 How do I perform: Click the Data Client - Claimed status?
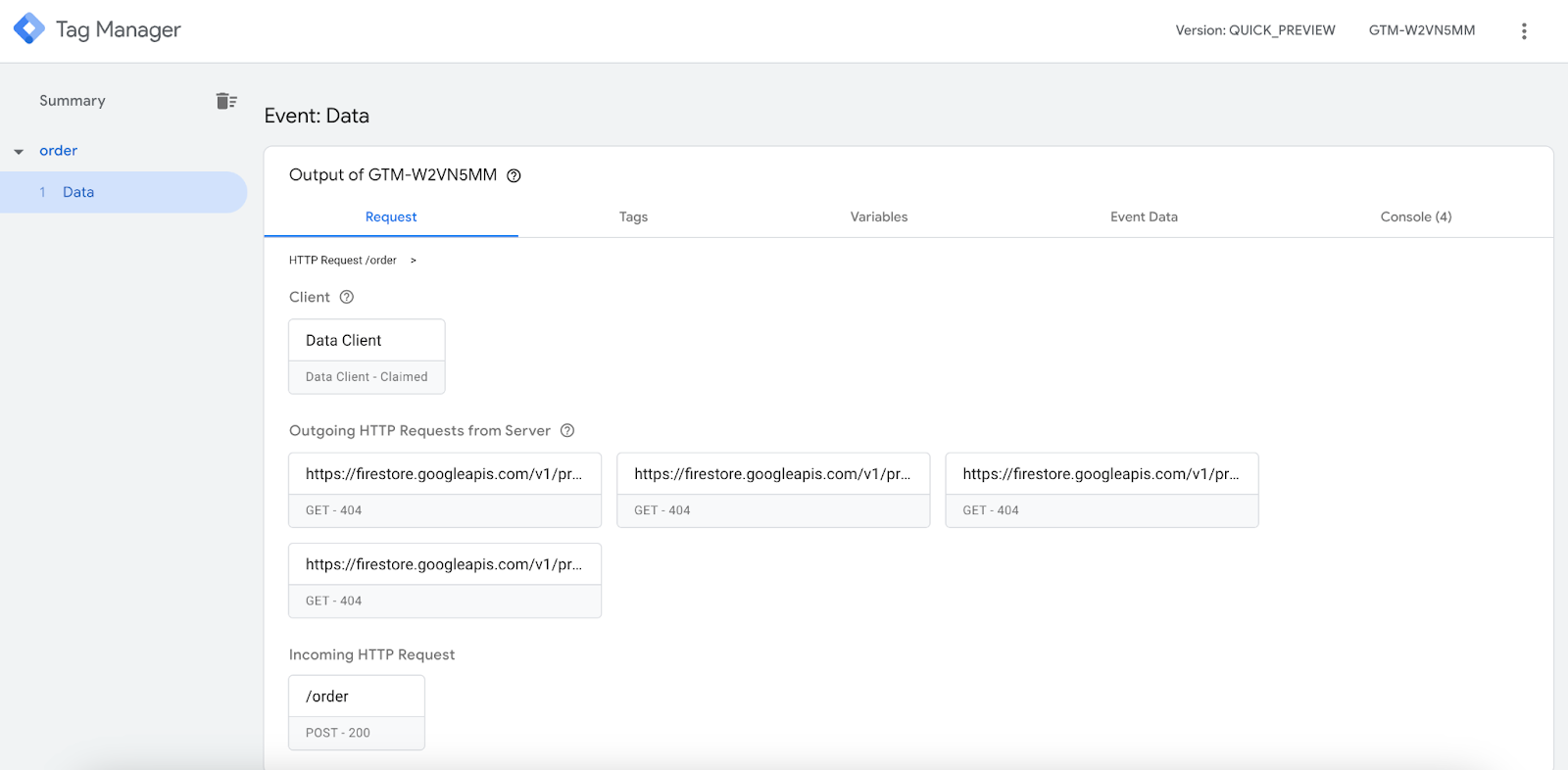pyautogui.click(x=367, y=377)
